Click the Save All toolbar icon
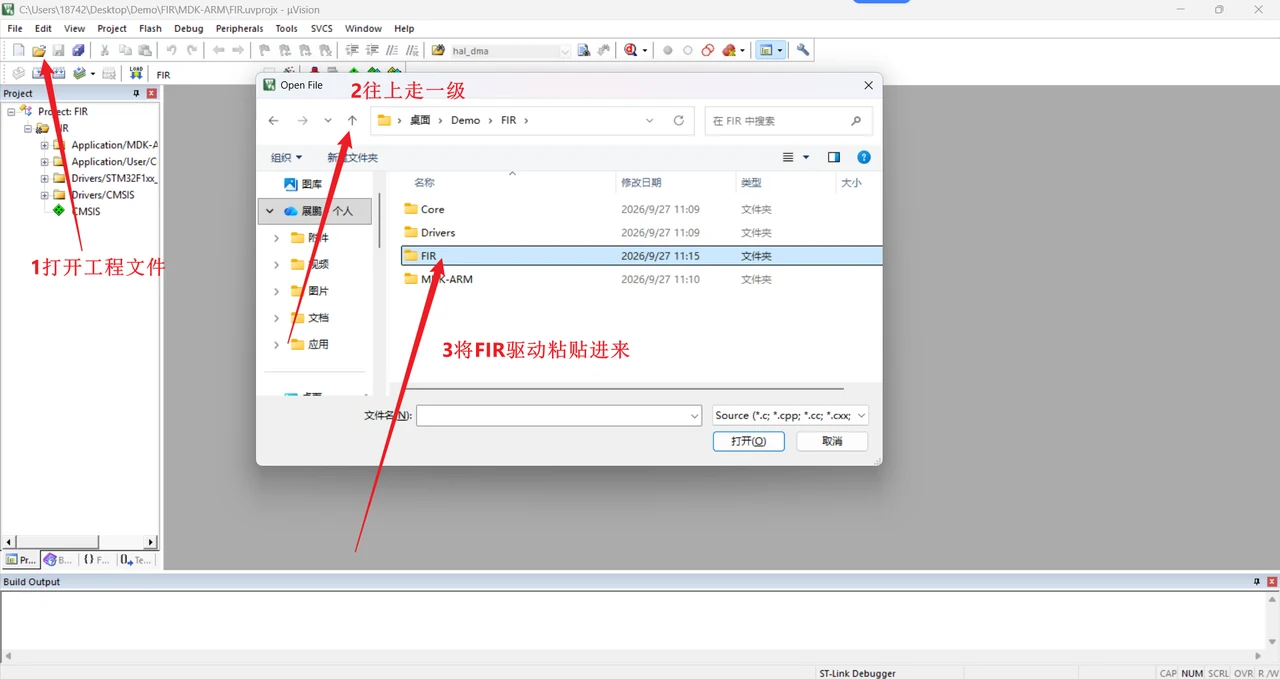The height and width of the screenshot is (679, 1280). pyautogui.click(x=78, y=50)
